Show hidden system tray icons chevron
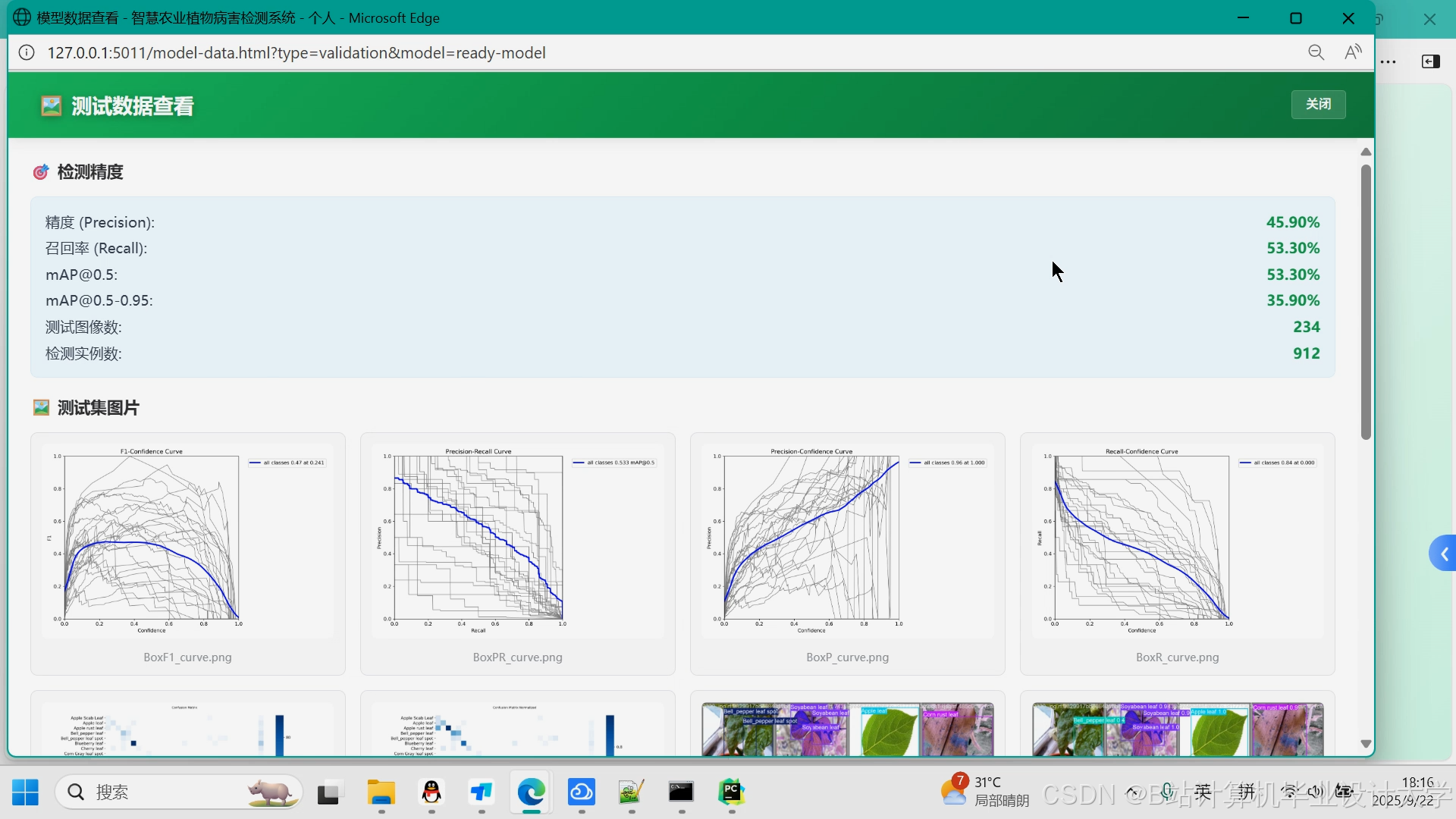Image resolution: width=1456 pixels, height=819 pixels. 1132,792
